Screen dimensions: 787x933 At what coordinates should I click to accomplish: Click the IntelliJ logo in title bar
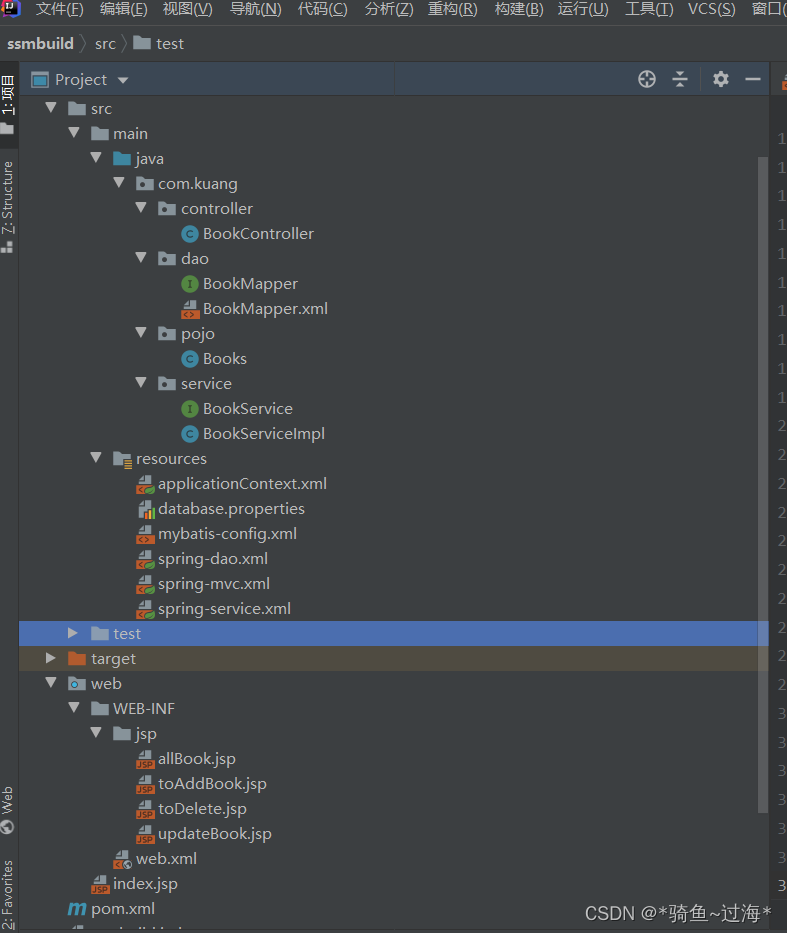point(11,8)
